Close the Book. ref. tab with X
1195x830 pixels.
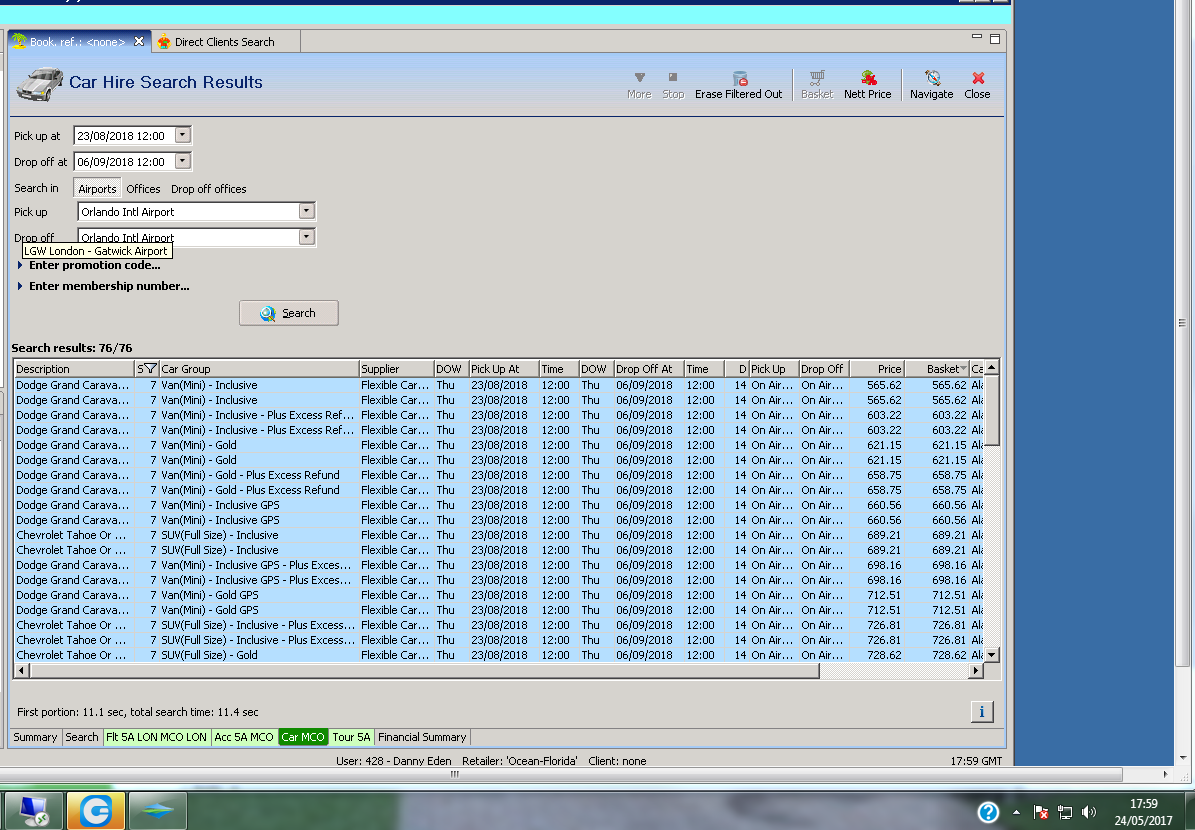[139, 41]
